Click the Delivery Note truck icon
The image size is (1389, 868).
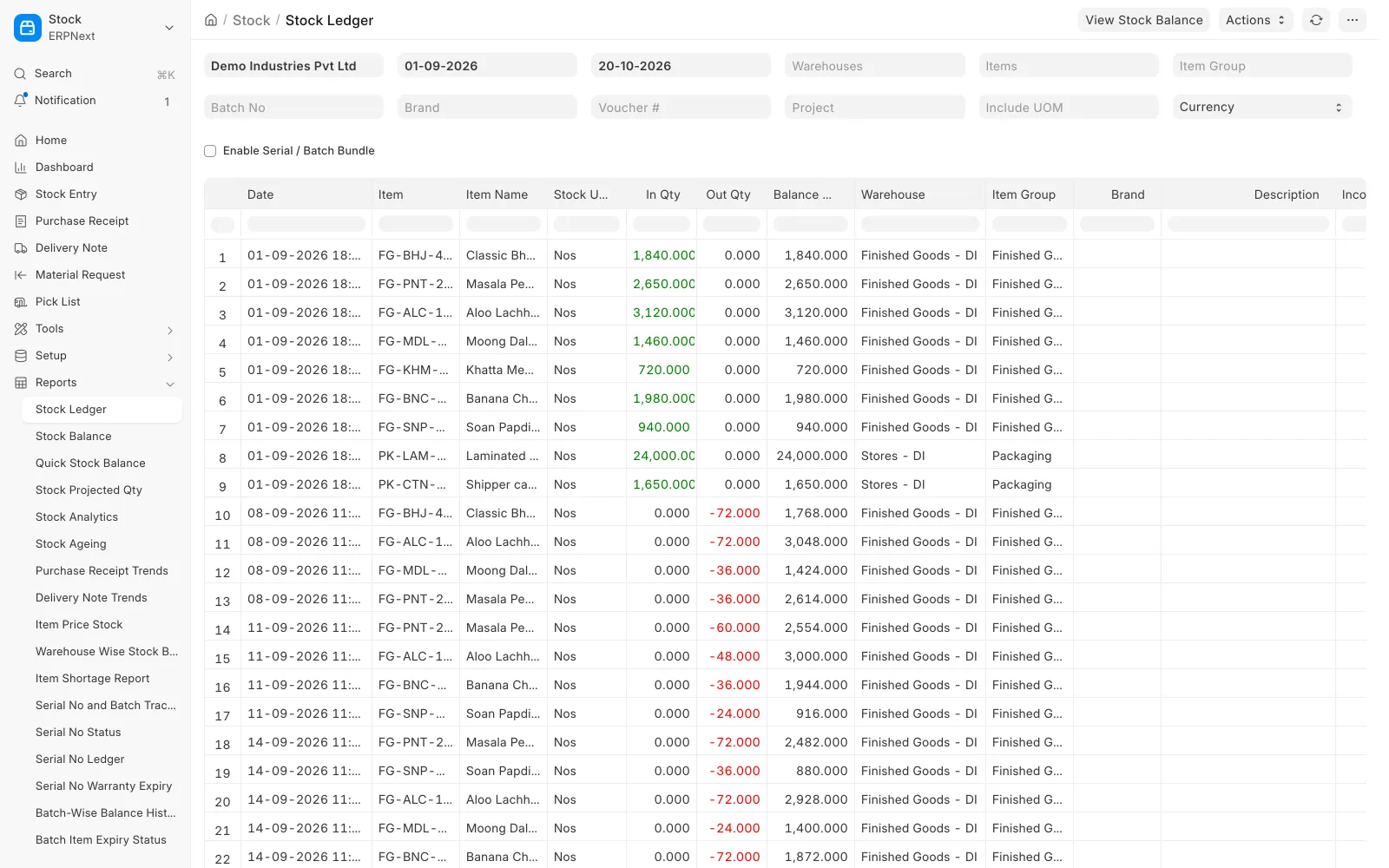tap(21, 248)
